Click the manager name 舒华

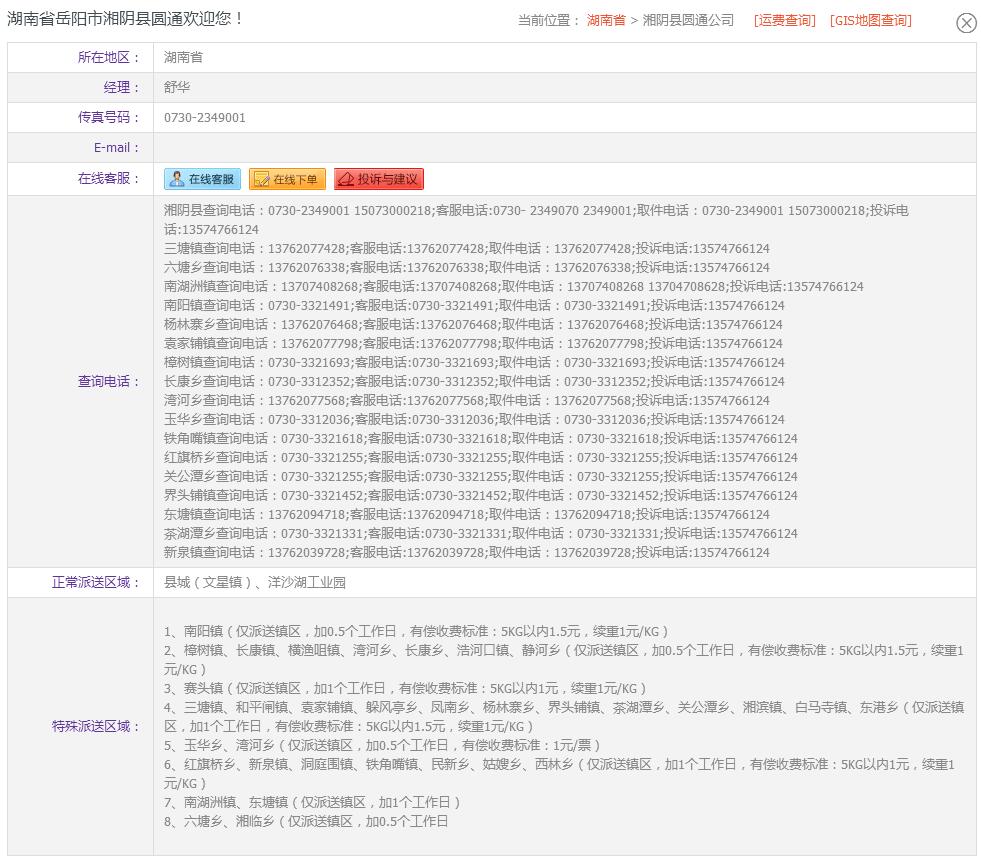pyautogui.click(x=177, y=88)
